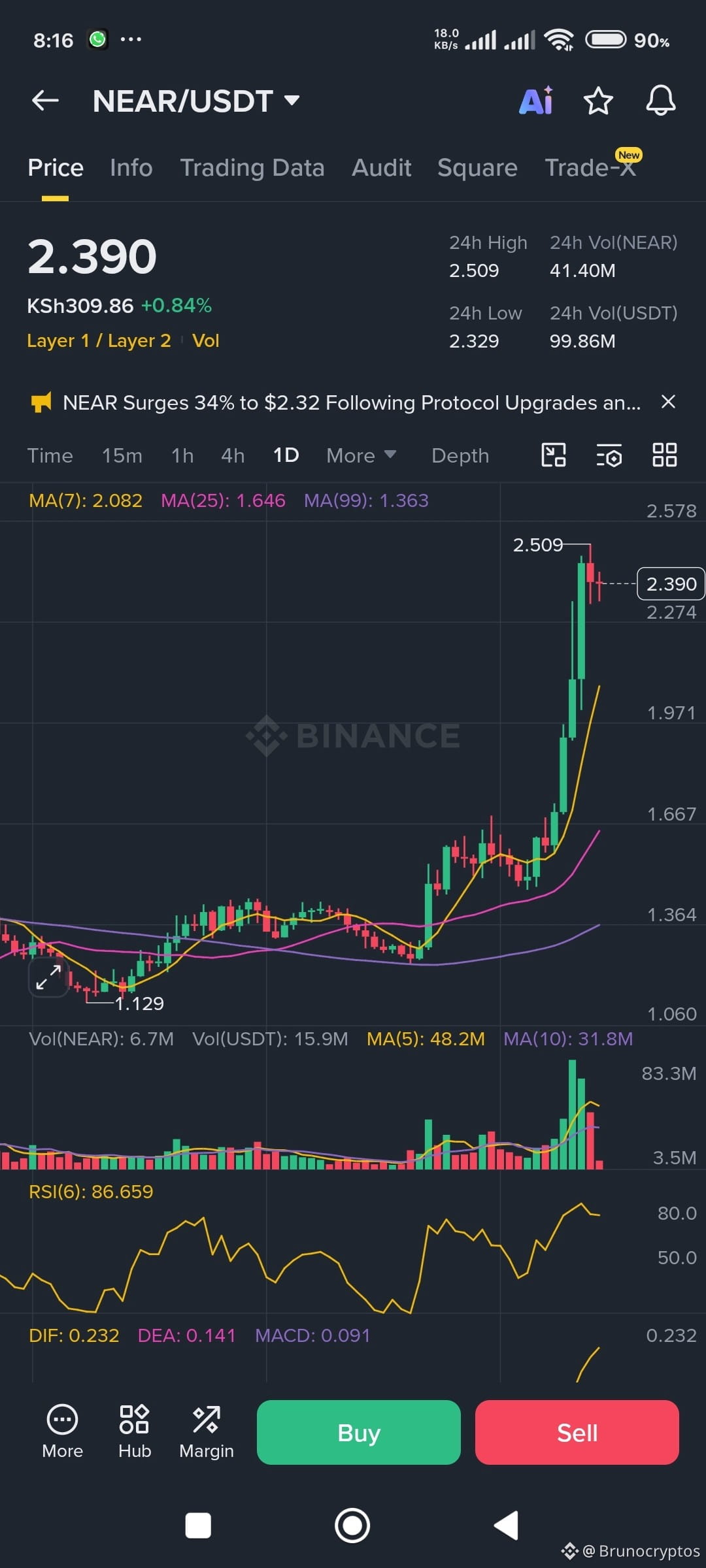The width and height of the screenshot is (706, 1568).
Task: Tap the megaphone announcement icon
Action: click(41, 402)
